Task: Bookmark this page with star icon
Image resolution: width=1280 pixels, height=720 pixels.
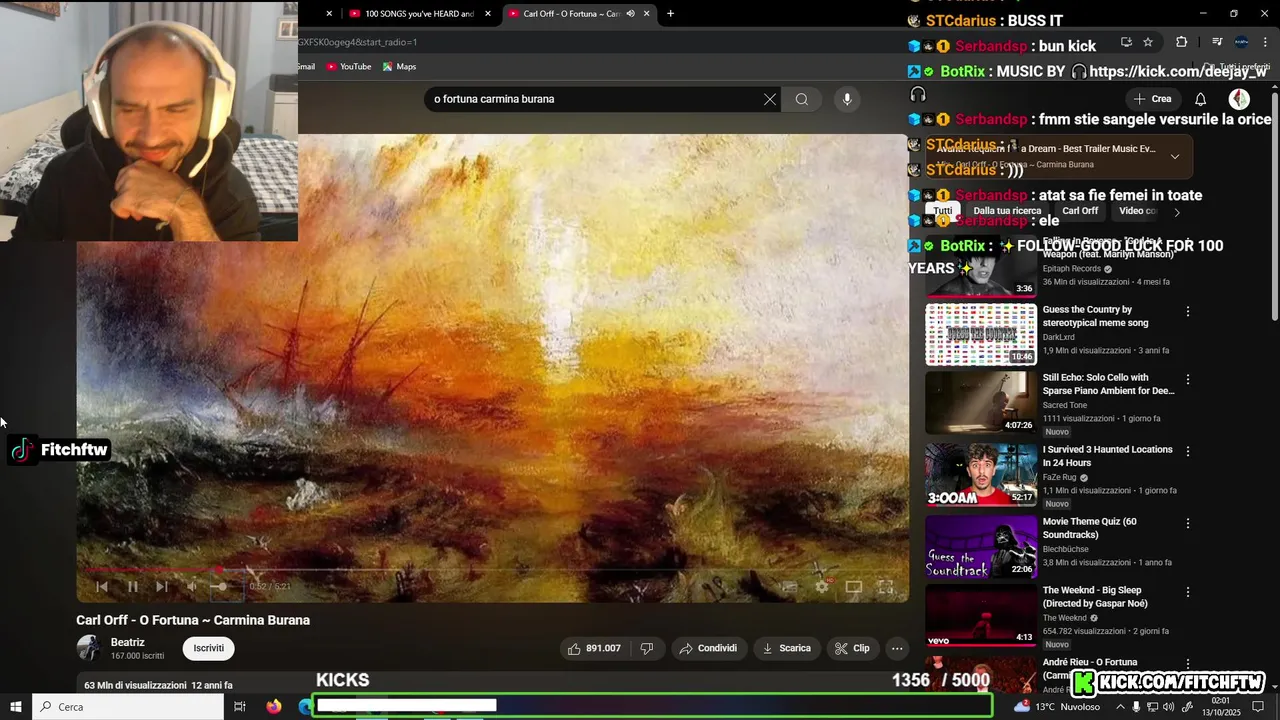Action: 1148,42
